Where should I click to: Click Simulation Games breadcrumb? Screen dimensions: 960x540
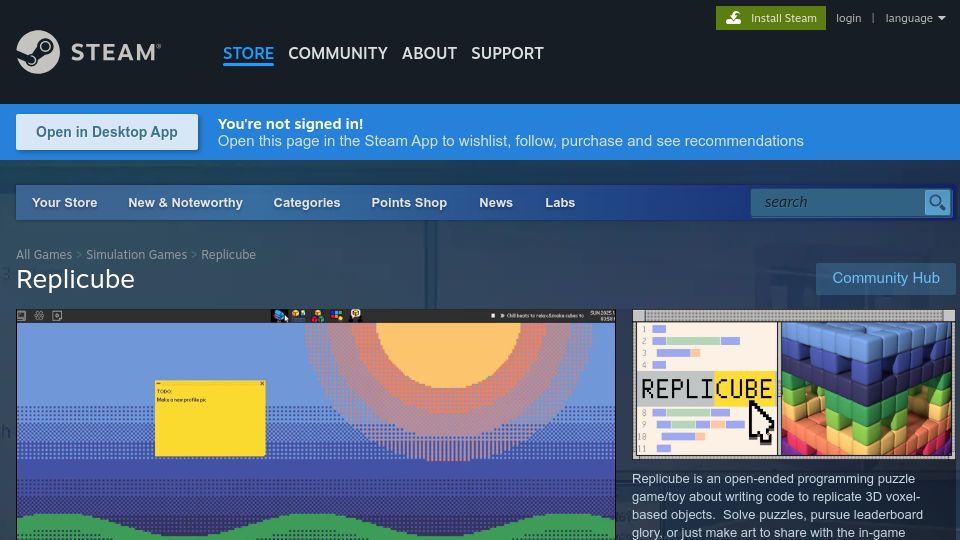[136, 254]
